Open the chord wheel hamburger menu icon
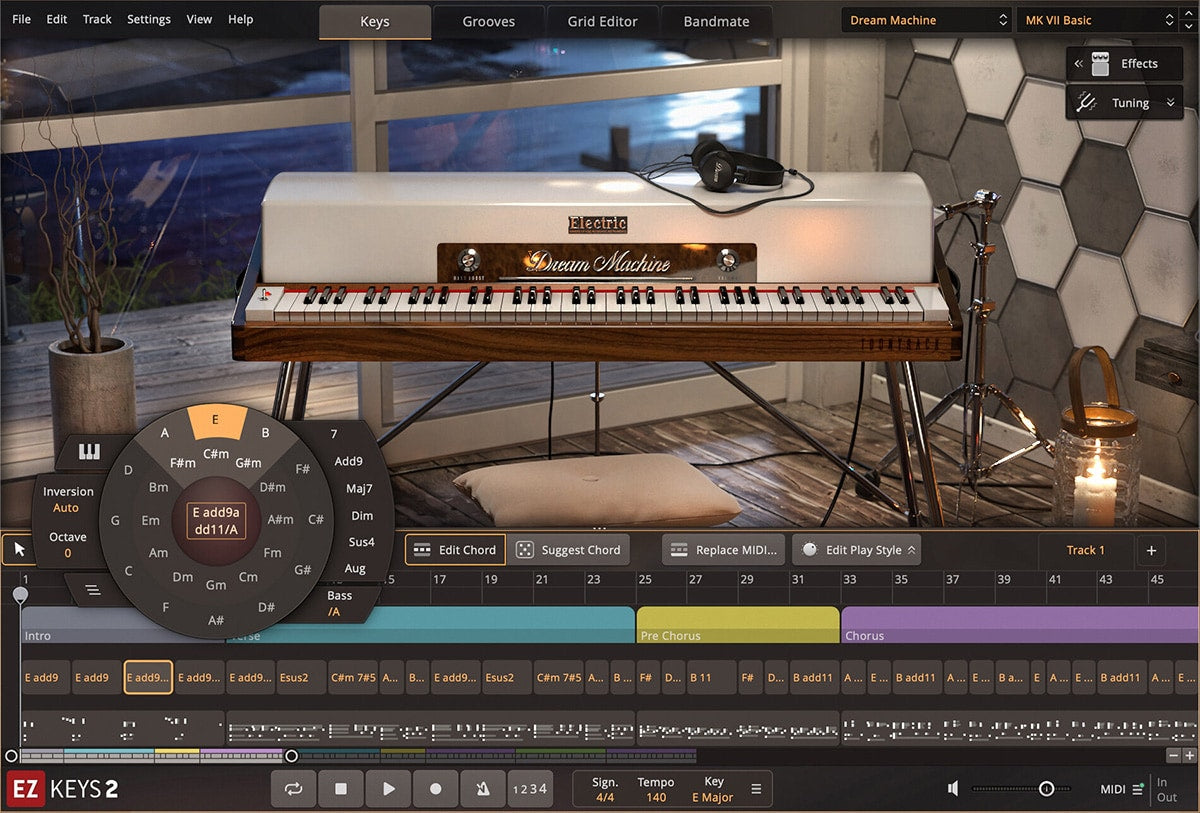 tap(93, 590)
